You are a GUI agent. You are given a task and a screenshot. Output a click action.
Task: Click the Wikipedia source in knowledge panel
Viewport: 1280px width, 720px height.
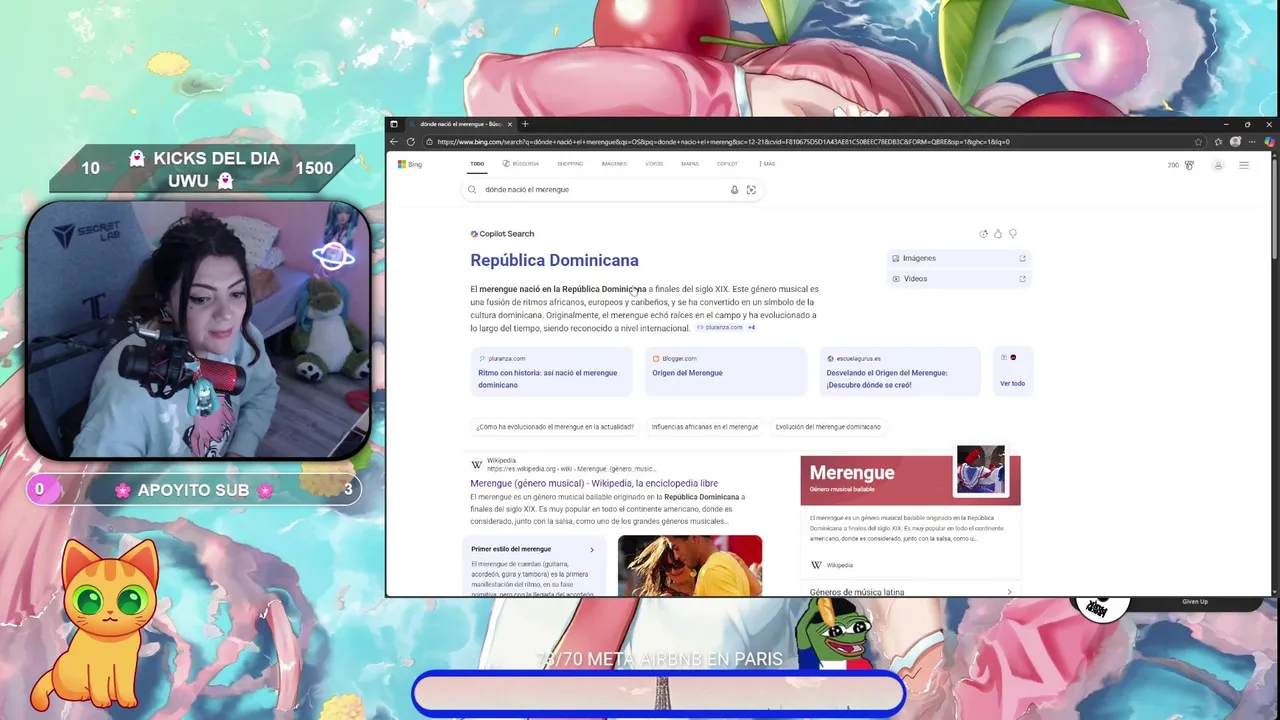(832, 566)
